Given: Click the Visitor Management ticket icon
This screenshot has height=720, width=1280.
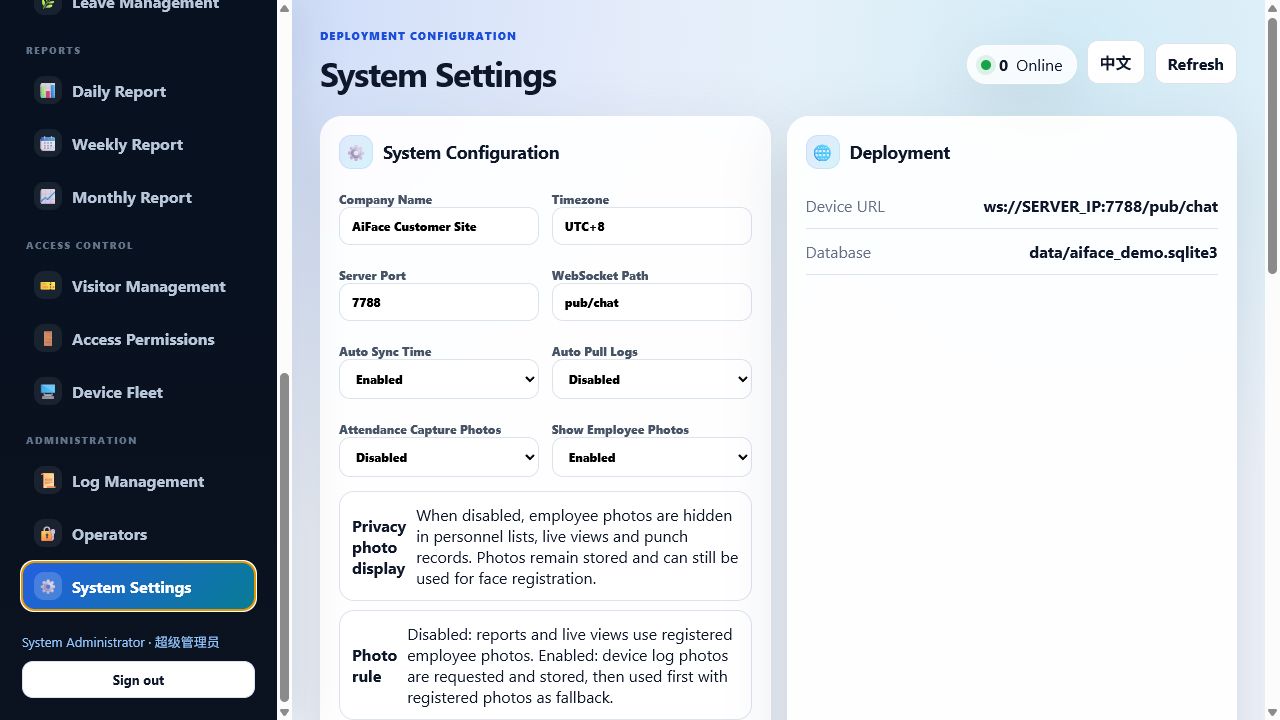Looking at the screenshot, I should point(48,286).
